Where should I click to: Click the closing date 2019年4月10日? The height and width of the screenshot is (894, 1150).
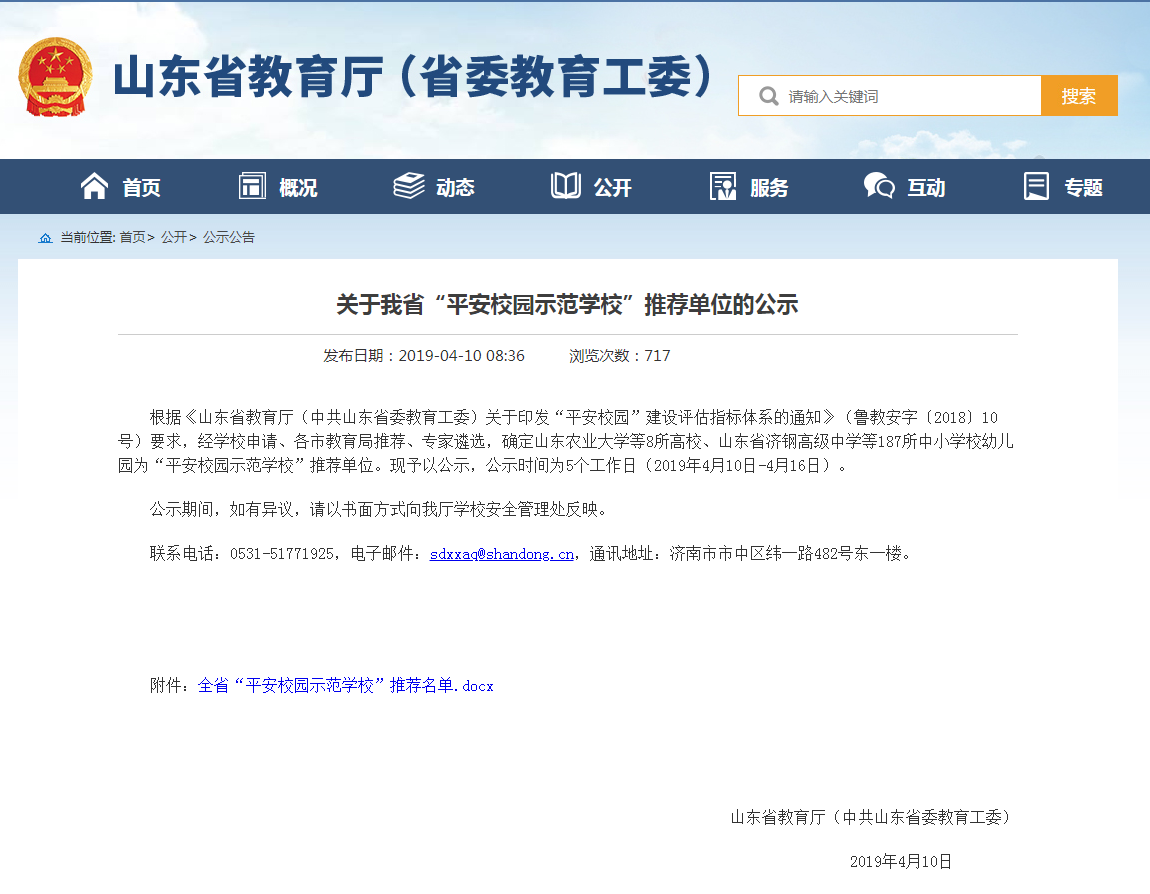(x=901, y=862)
